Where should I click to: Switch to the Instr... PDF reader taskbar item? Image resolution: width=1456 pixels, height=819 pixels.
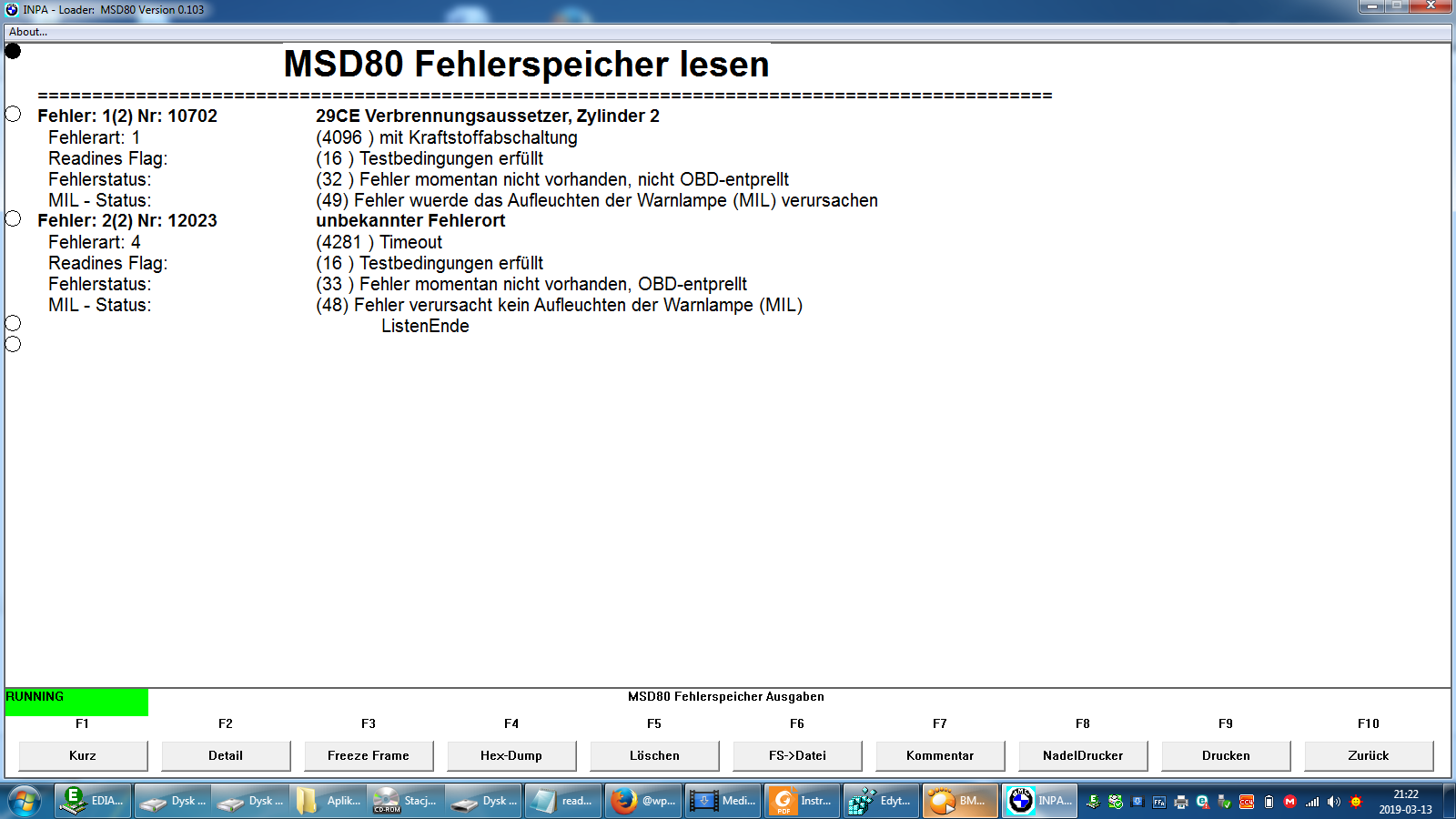click(x=801, y=801)
